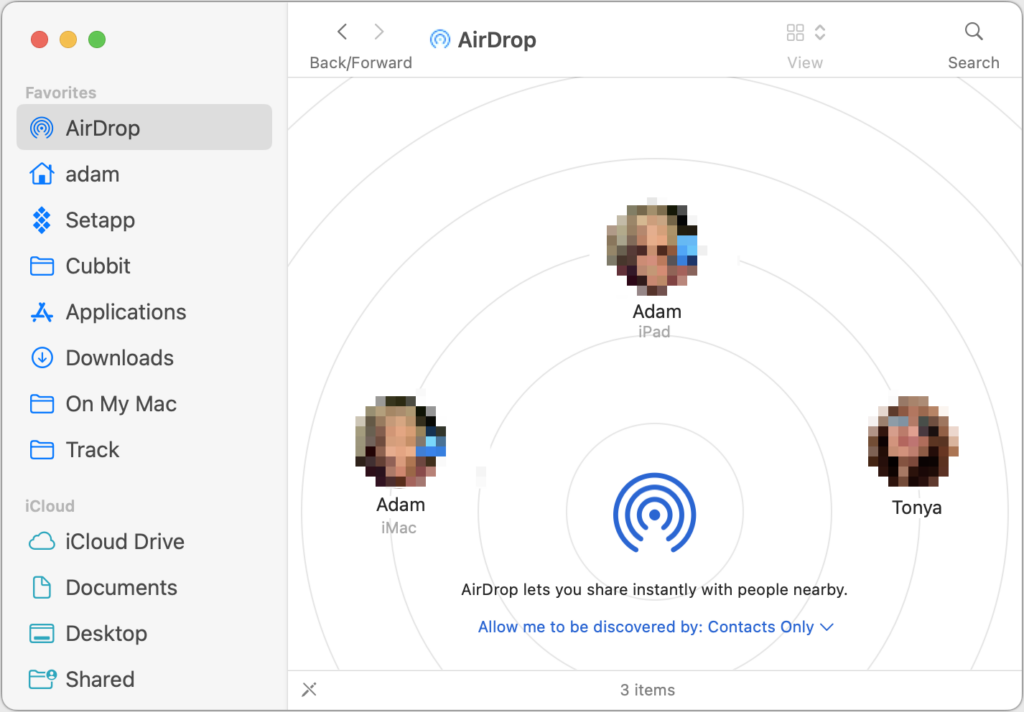This screenshot has width=1024, height=712.
Task: Choose Tonya as AirDrop recipient
Action: 915,442
